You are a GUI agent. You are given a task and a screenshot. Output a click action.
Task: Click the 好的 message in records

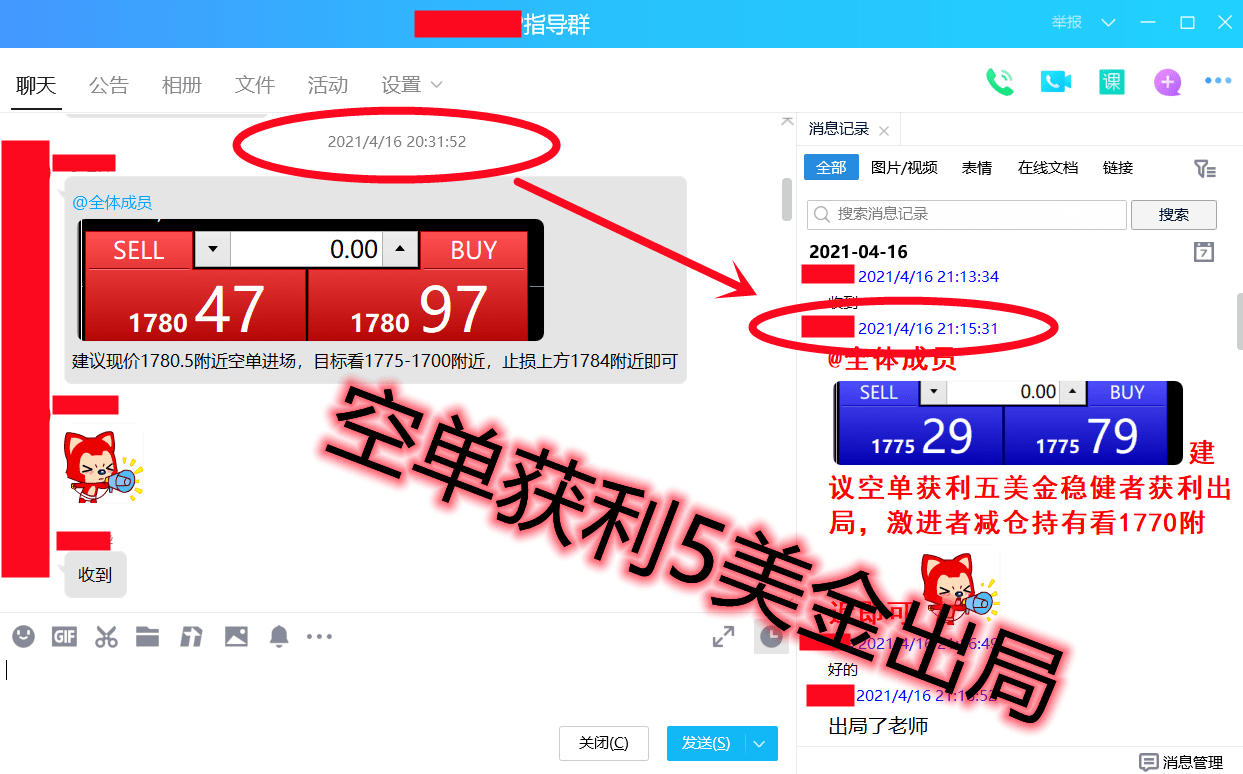(843, 670)
